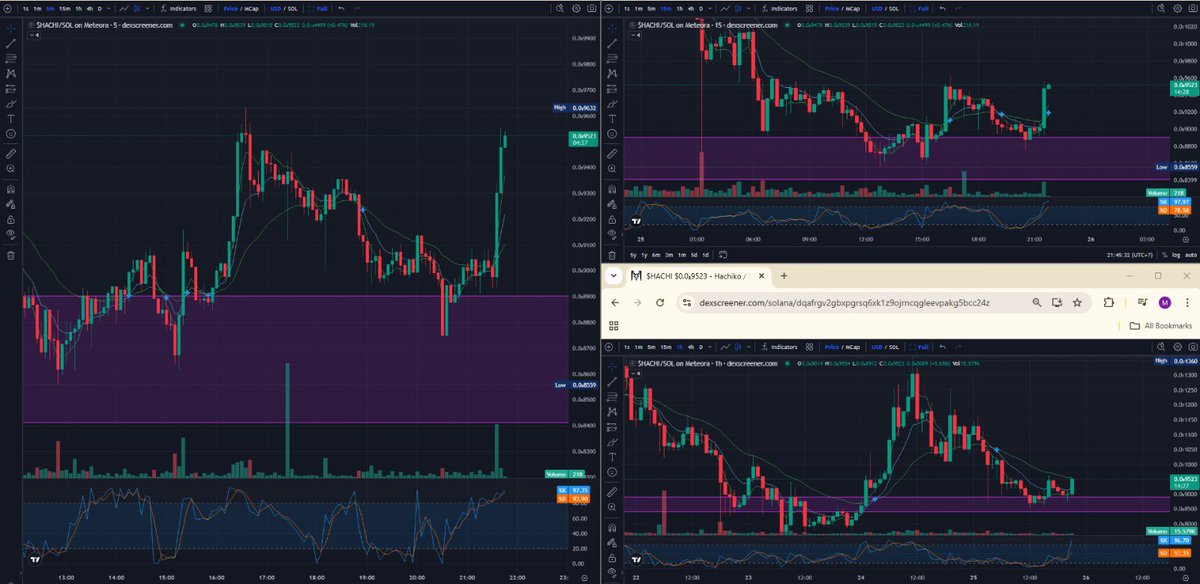Switch left chart to D interval
The width and height of the screenshot is (1200, 584).
(100, 8)
